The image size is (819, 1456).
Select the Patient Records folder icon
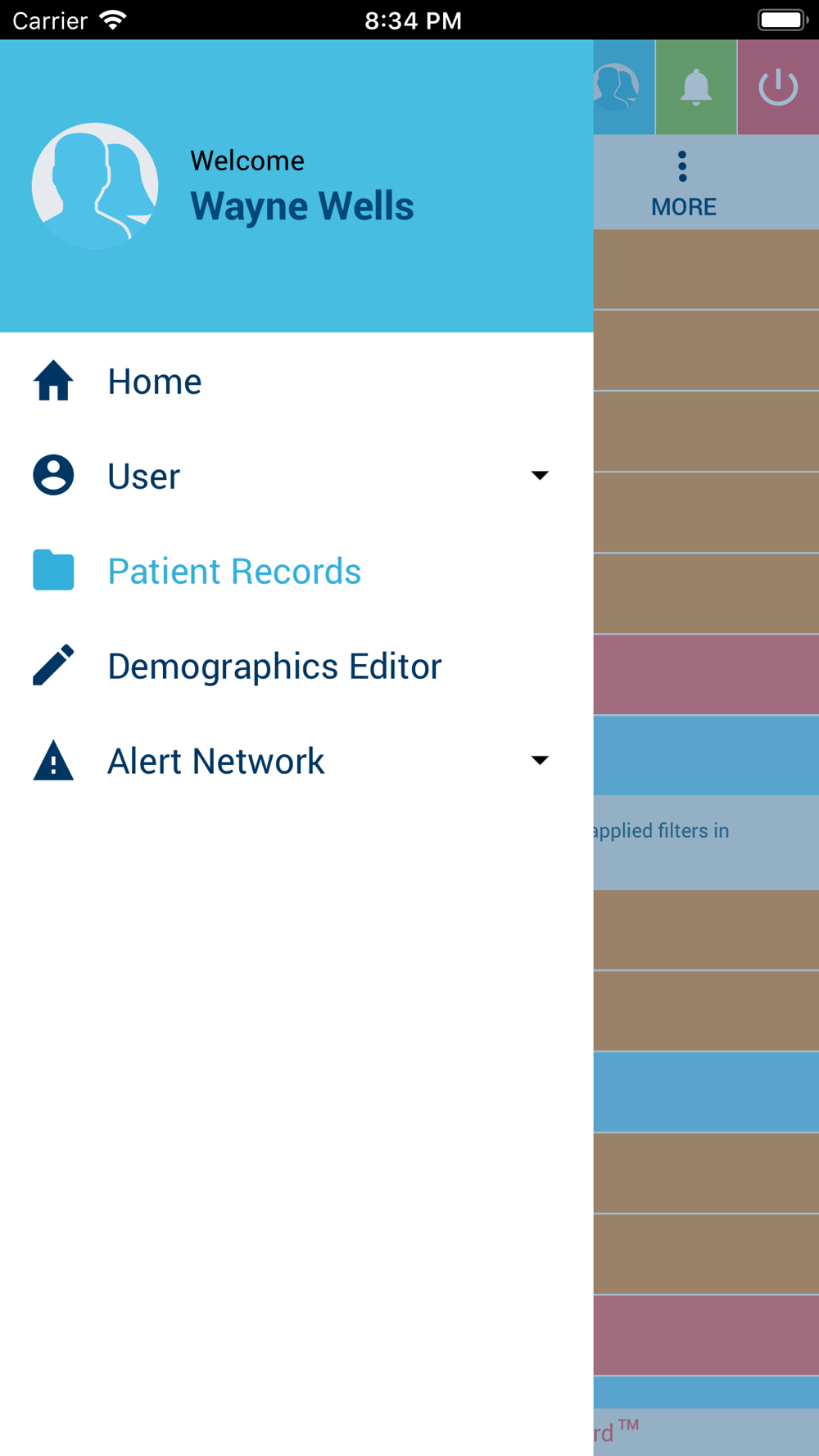(x=53, y=570)
